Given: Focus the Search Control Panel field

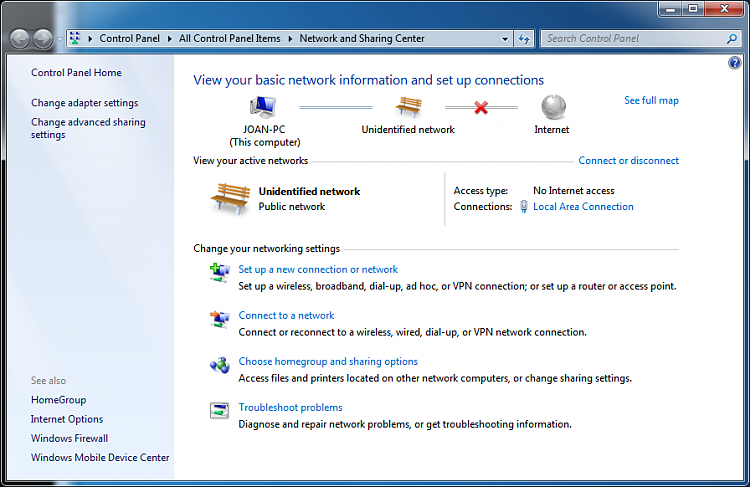Looking at the screenshot, I should coord(634,39).
